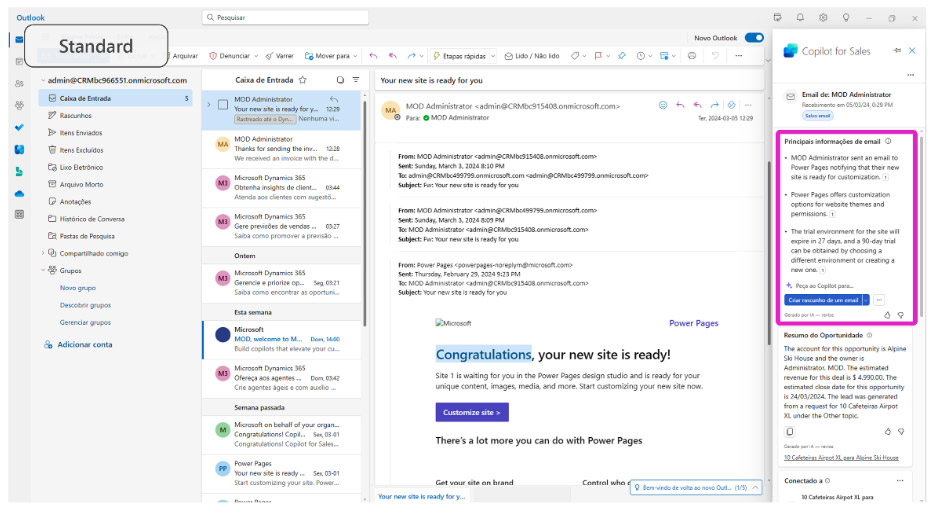Screen dimensions: 936x517
Task: Click the Customize site button
Action: [x=471, y=412]
